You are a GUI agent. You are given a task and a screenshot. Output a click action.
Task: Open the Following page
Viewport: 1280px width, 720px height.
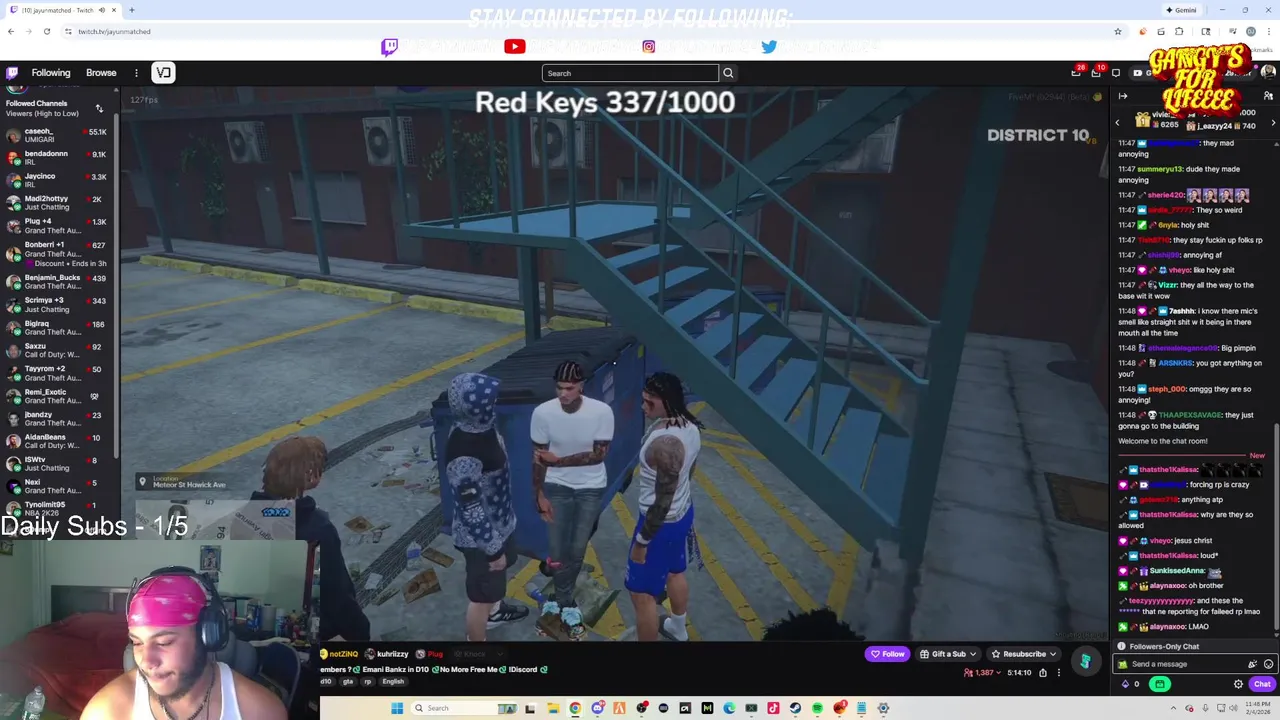coord(51,73)
